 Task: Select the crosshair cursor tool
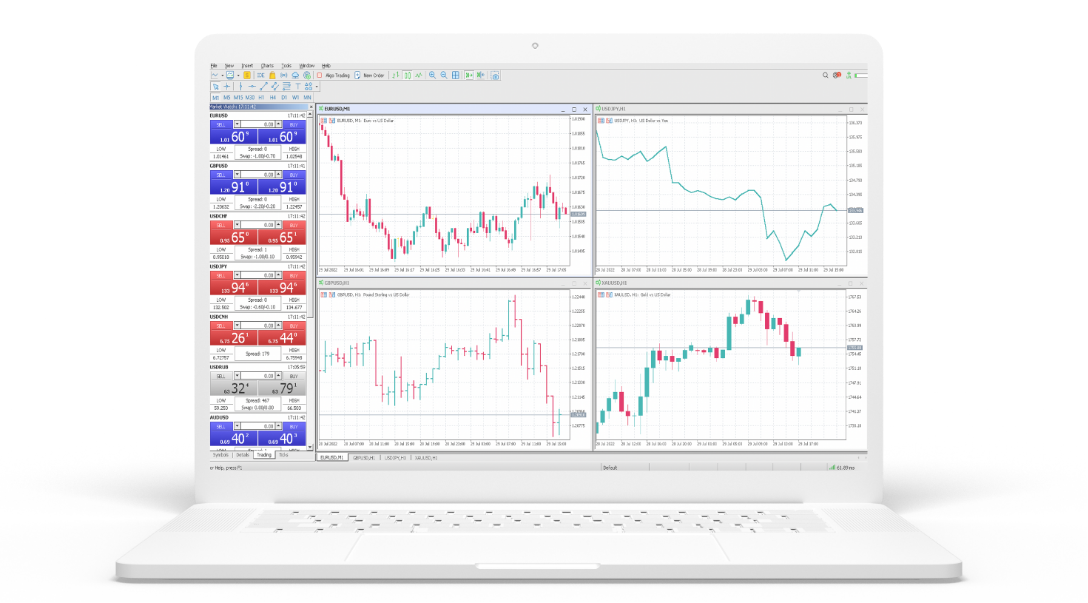click(226, 86)
